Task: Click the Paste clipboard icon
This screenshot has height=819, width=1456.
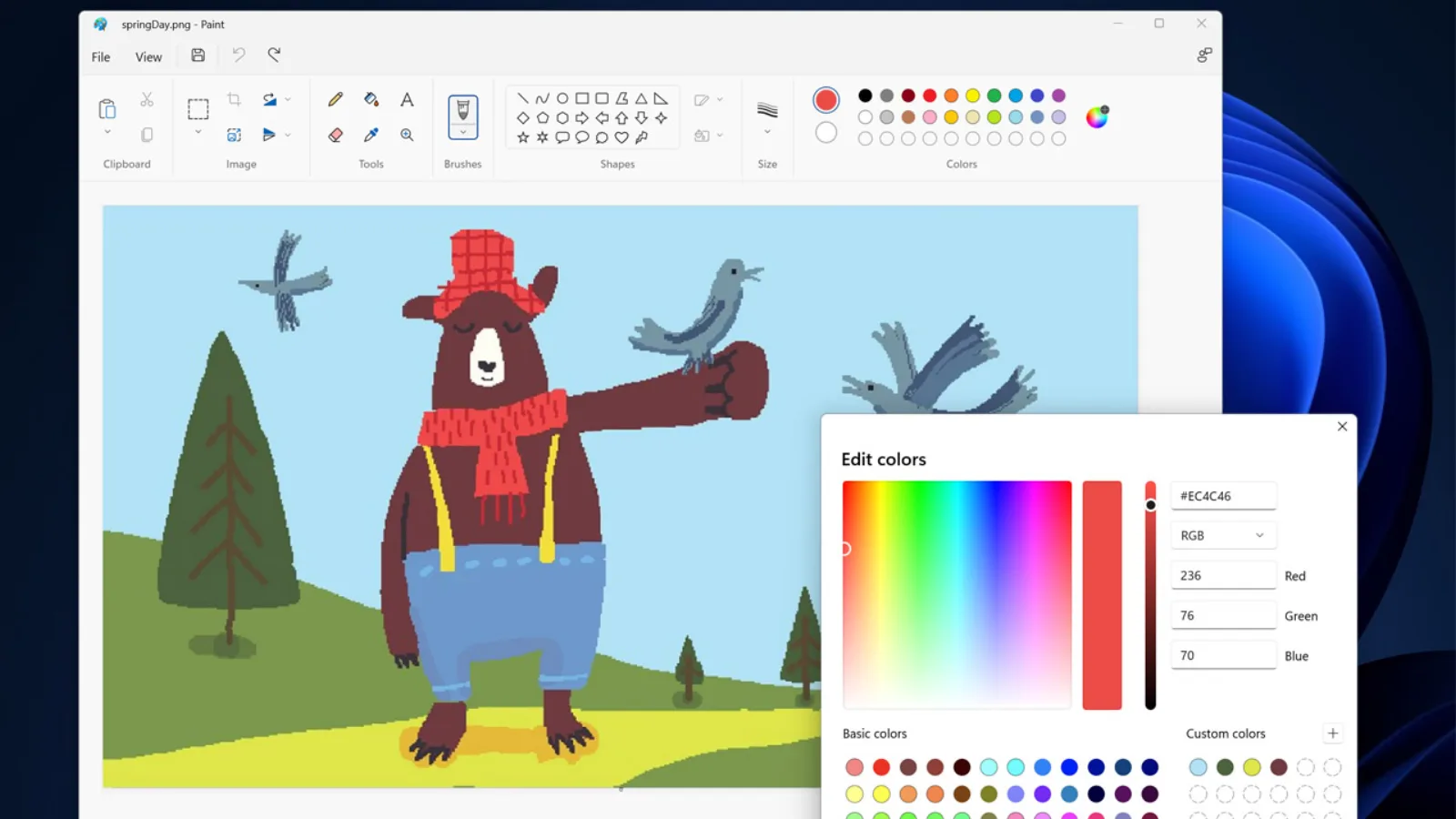Action: [107, 109]
